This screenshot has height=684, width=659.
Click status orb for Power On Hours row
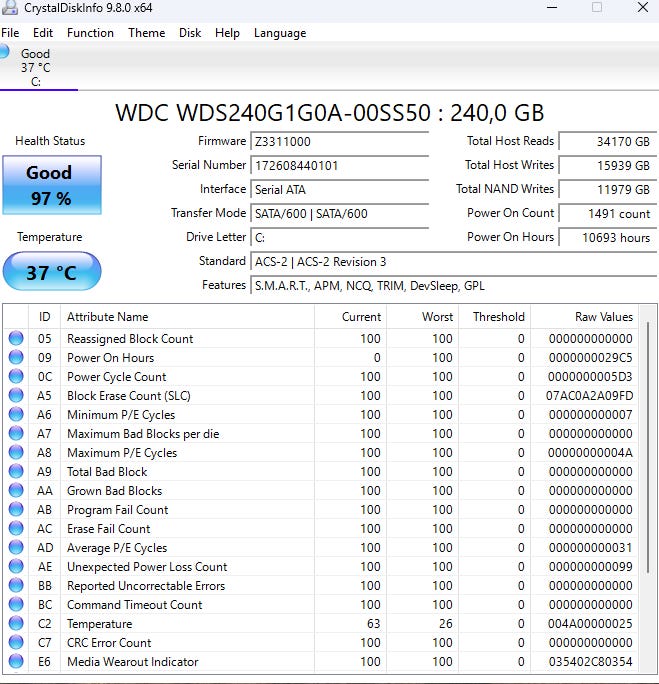point(16,357)
